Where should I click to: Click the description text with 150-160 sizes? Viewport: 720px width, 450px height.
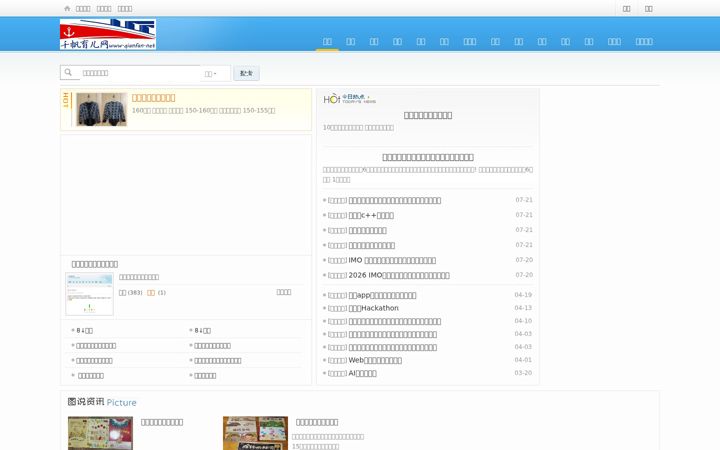pyautogui.click(x=203, y=111)
